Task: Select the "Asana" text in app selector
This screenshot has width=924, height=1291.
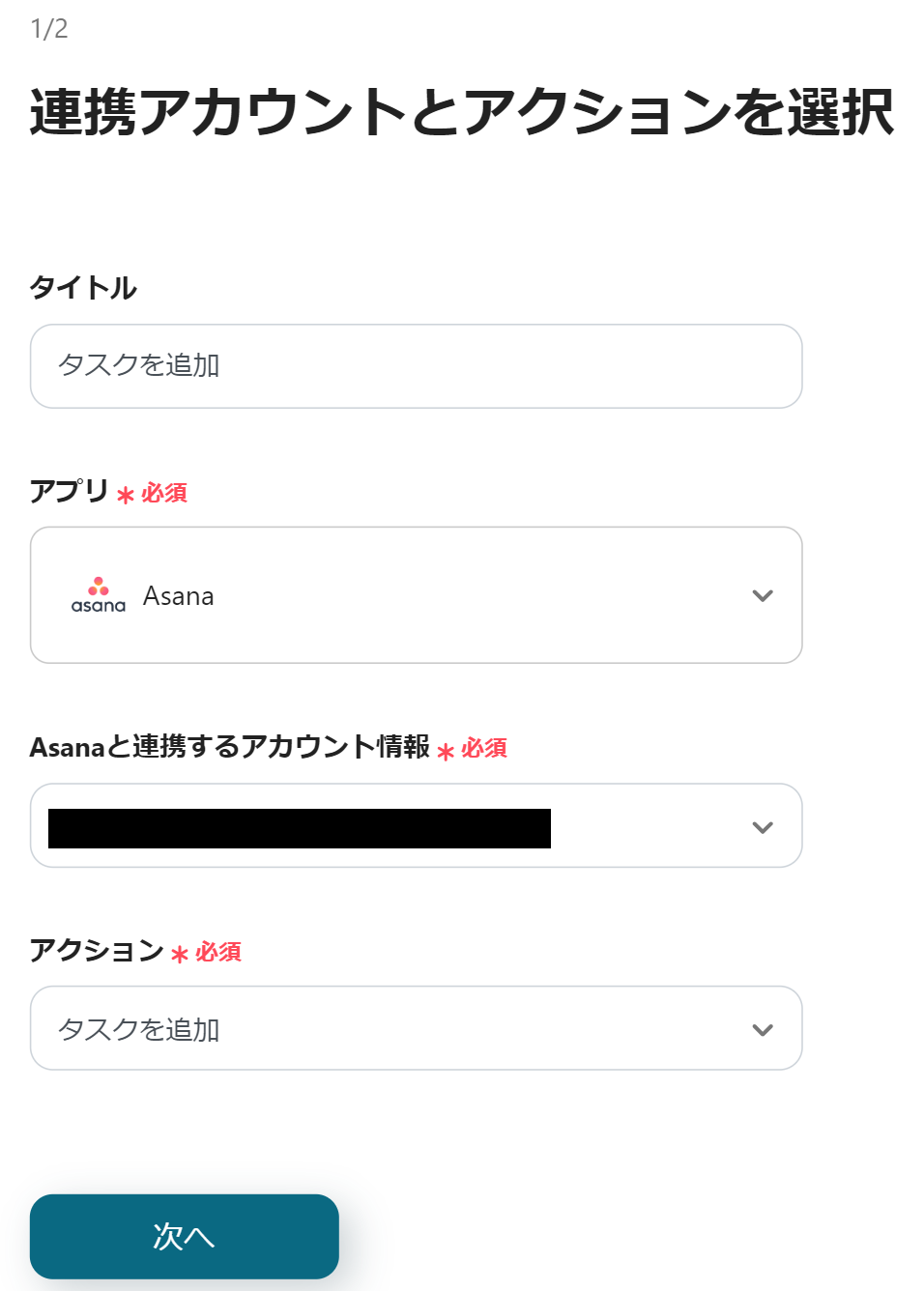Action: pyautogui.click(x=179, y=596)
